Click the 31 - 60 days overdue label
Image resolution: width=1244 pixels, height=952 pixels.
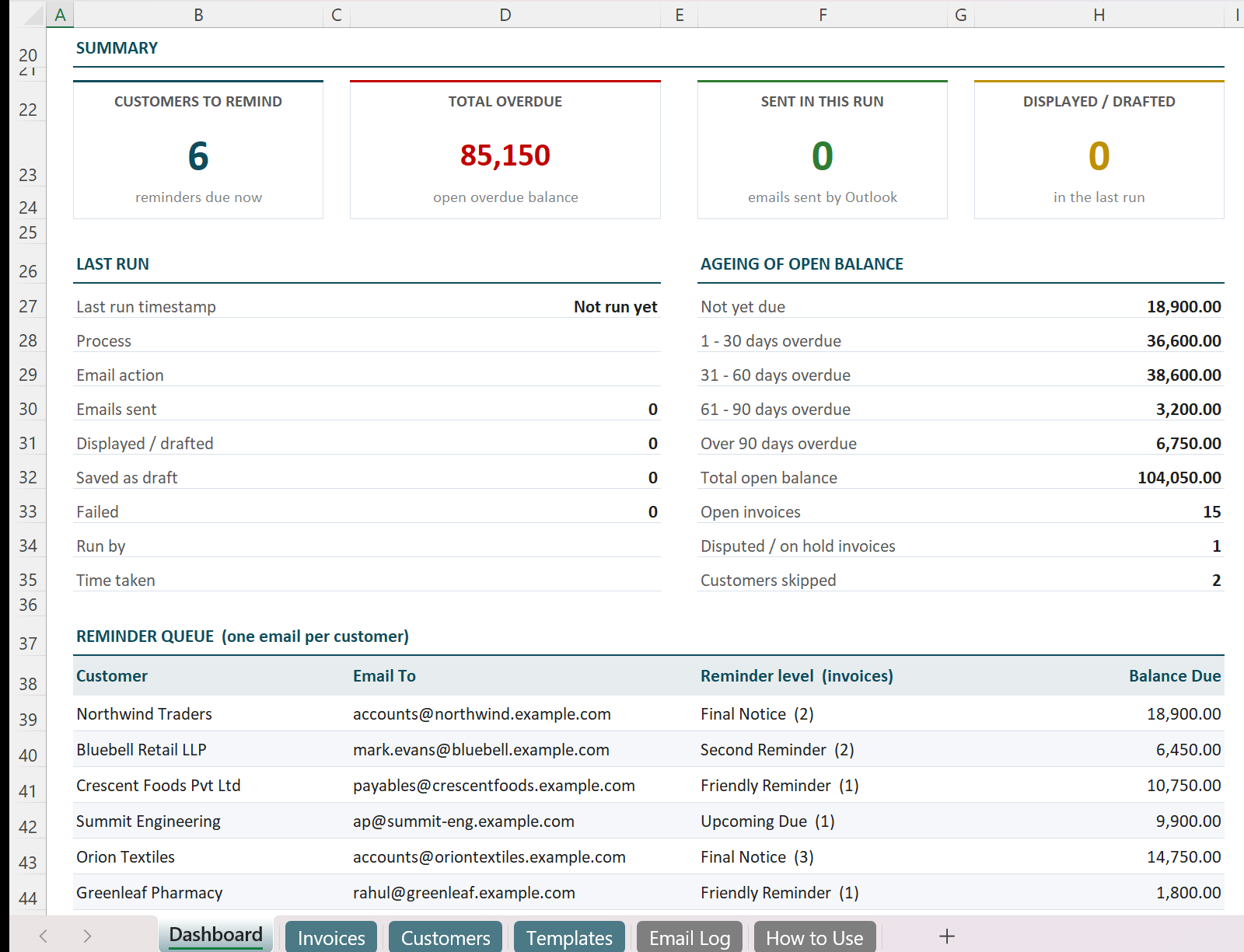(775, 375)
